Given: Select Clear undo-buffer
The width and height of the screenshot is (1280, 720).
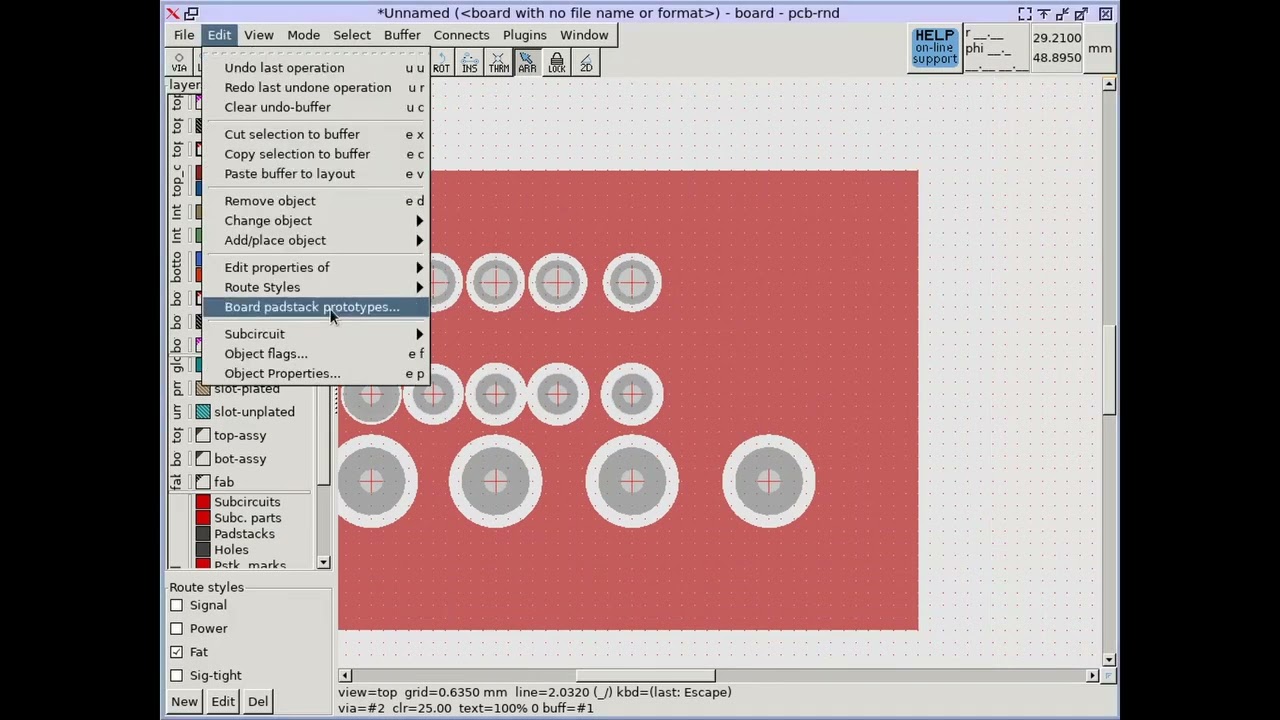Looking at the screenshot, I should coord(316,107).
